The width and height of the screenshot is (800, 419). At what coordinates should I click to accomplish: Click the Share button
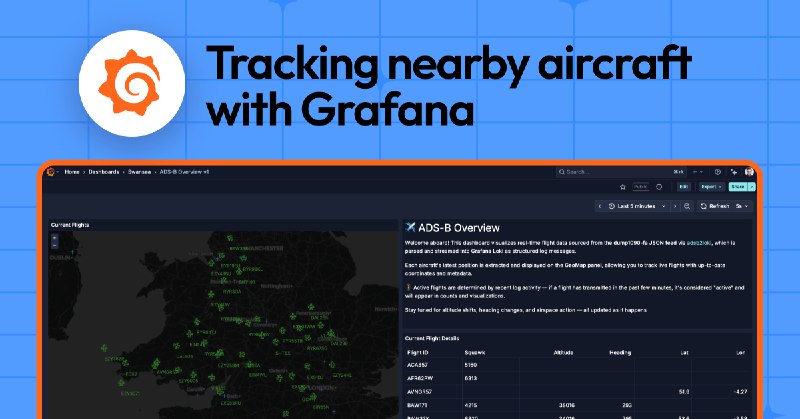738,187
